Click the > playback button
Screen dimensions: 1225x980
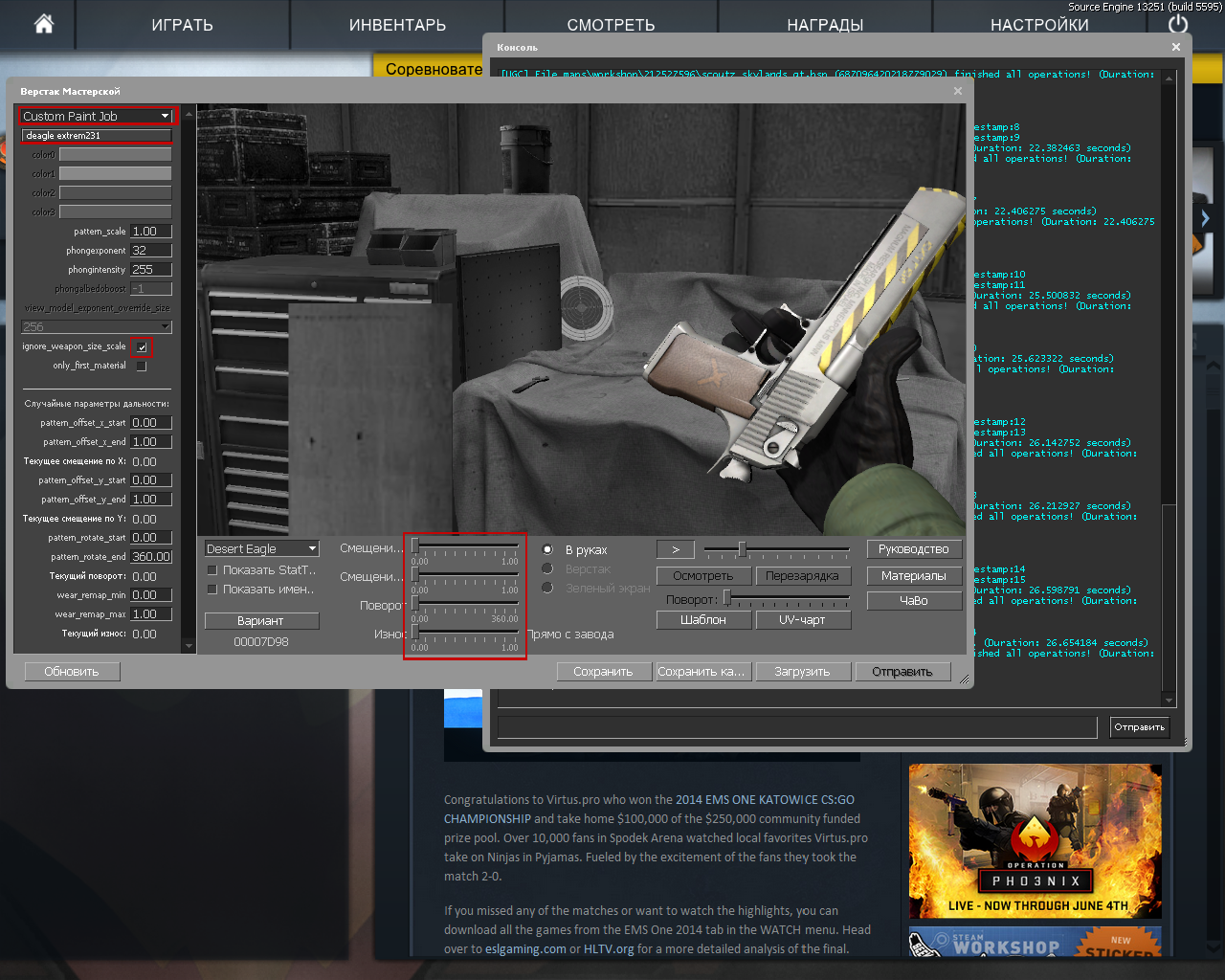(676, 549)
